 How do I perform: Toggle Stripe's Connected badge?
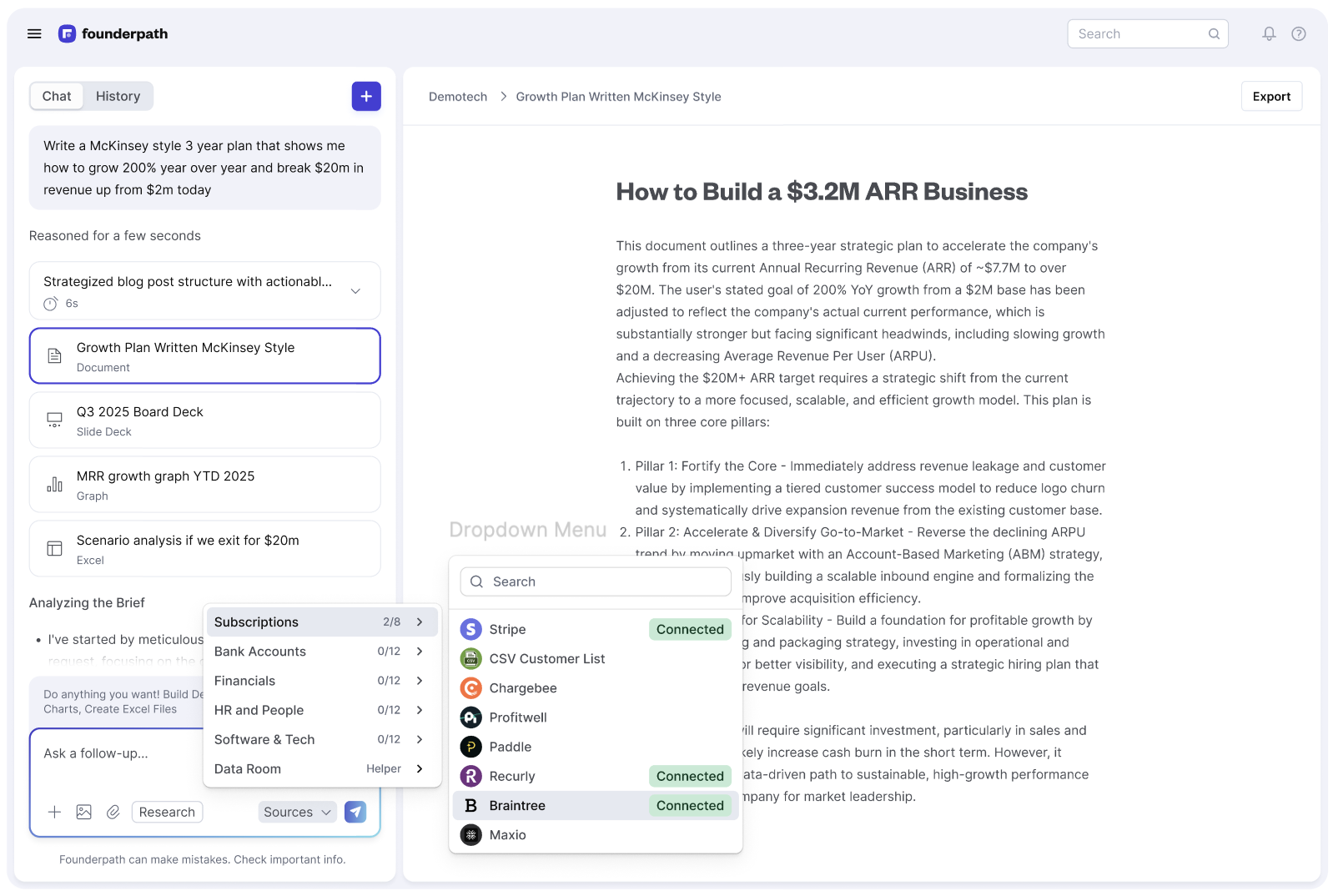point(690,629)
